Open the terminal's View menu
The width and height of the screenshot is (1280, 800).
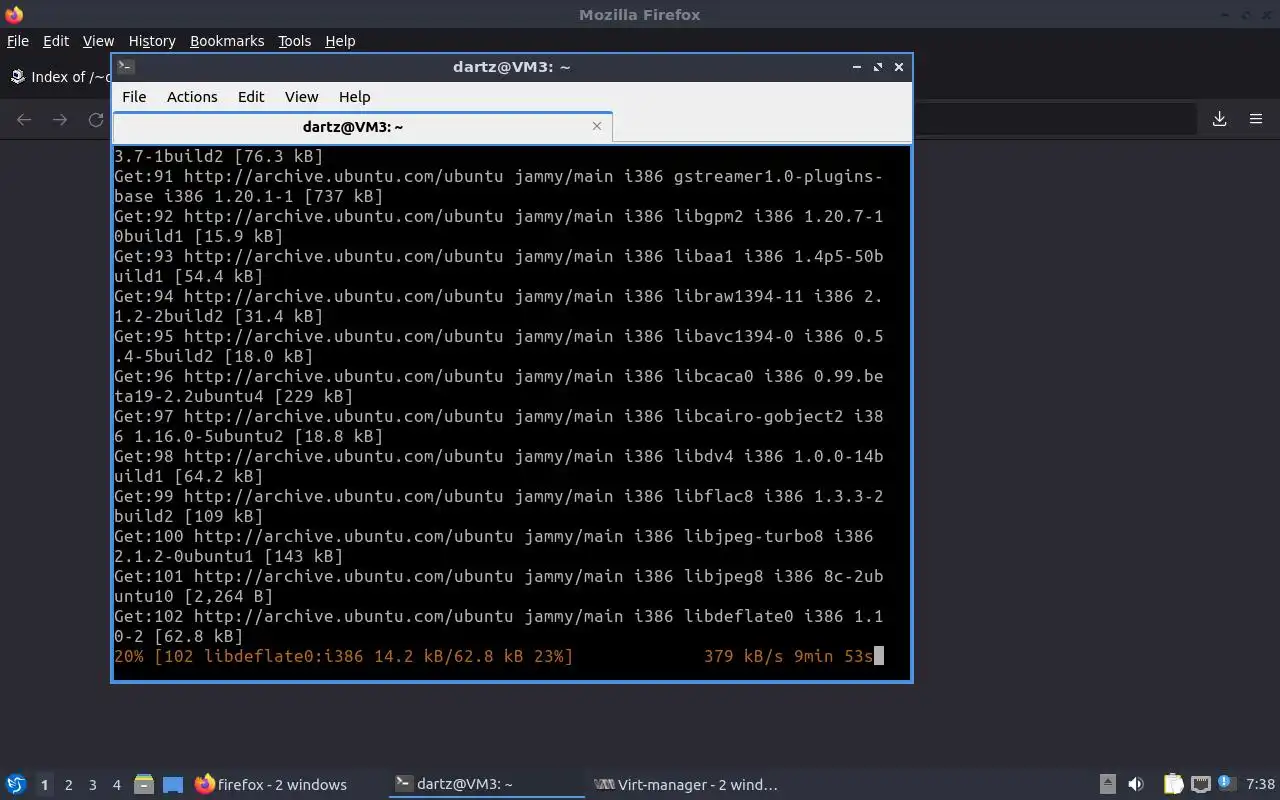301,97
